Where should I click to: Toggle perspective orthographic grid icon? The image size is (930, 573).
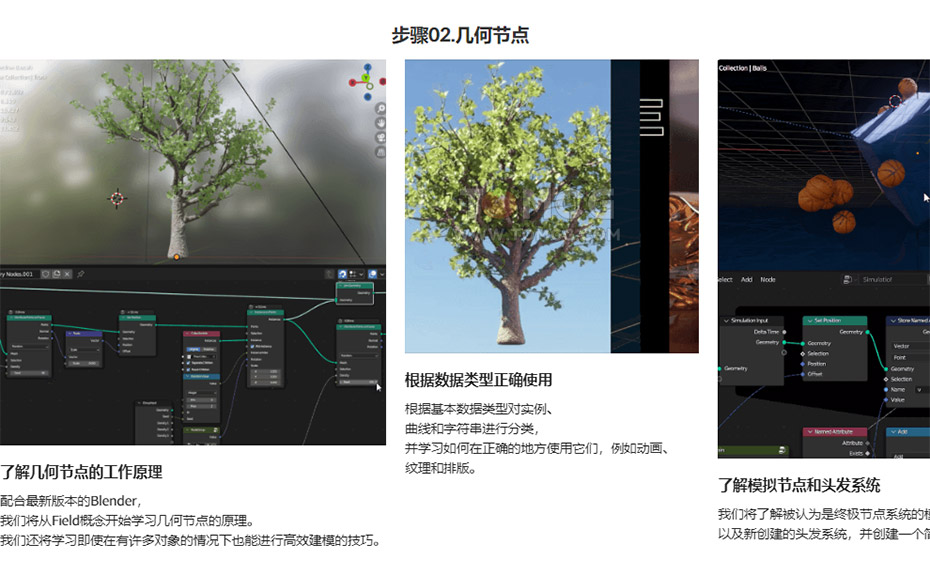click(381, 152)
